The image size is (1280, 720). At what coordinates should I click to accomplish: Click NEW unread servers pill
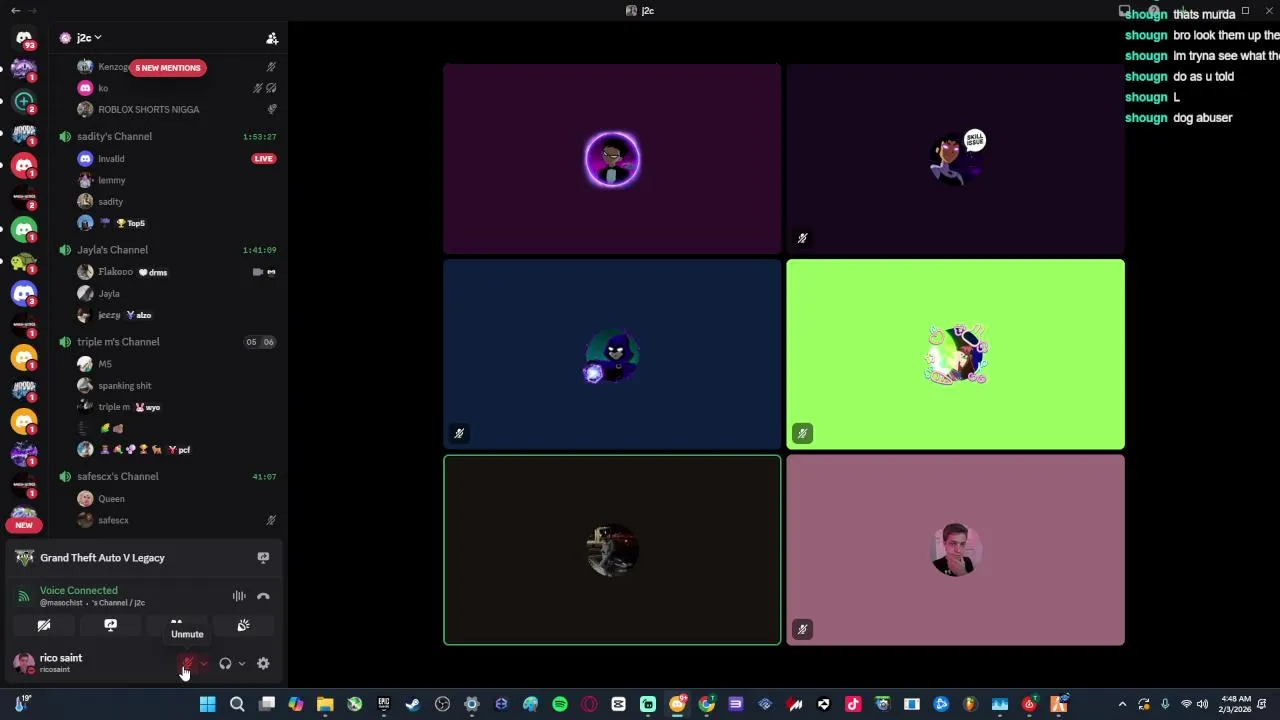[24, 525]
